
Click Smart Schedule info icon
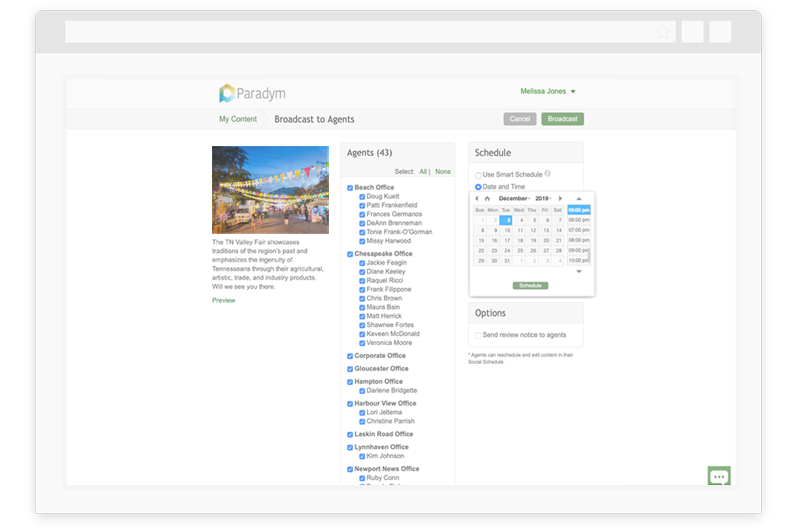coord(547,174)
